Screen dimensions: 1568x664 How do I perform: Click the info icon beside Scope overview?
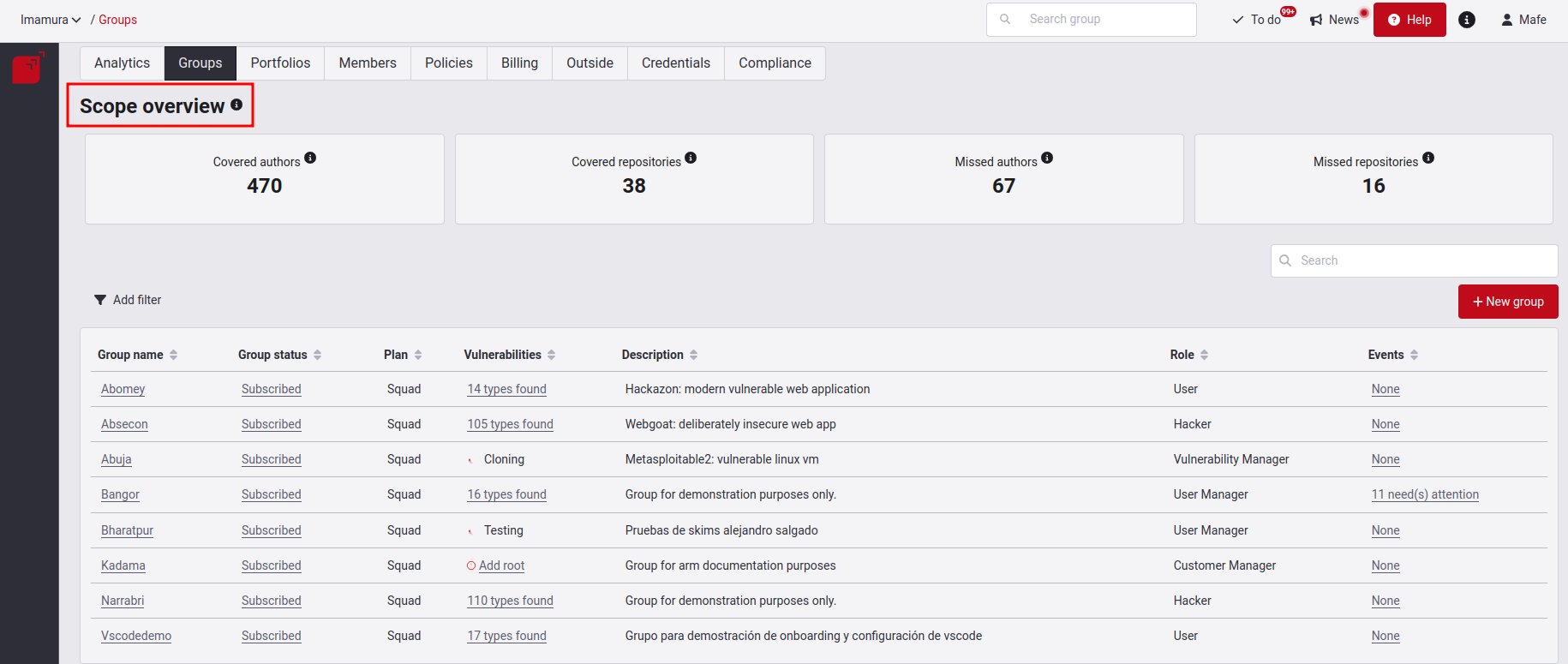point(236,105)
